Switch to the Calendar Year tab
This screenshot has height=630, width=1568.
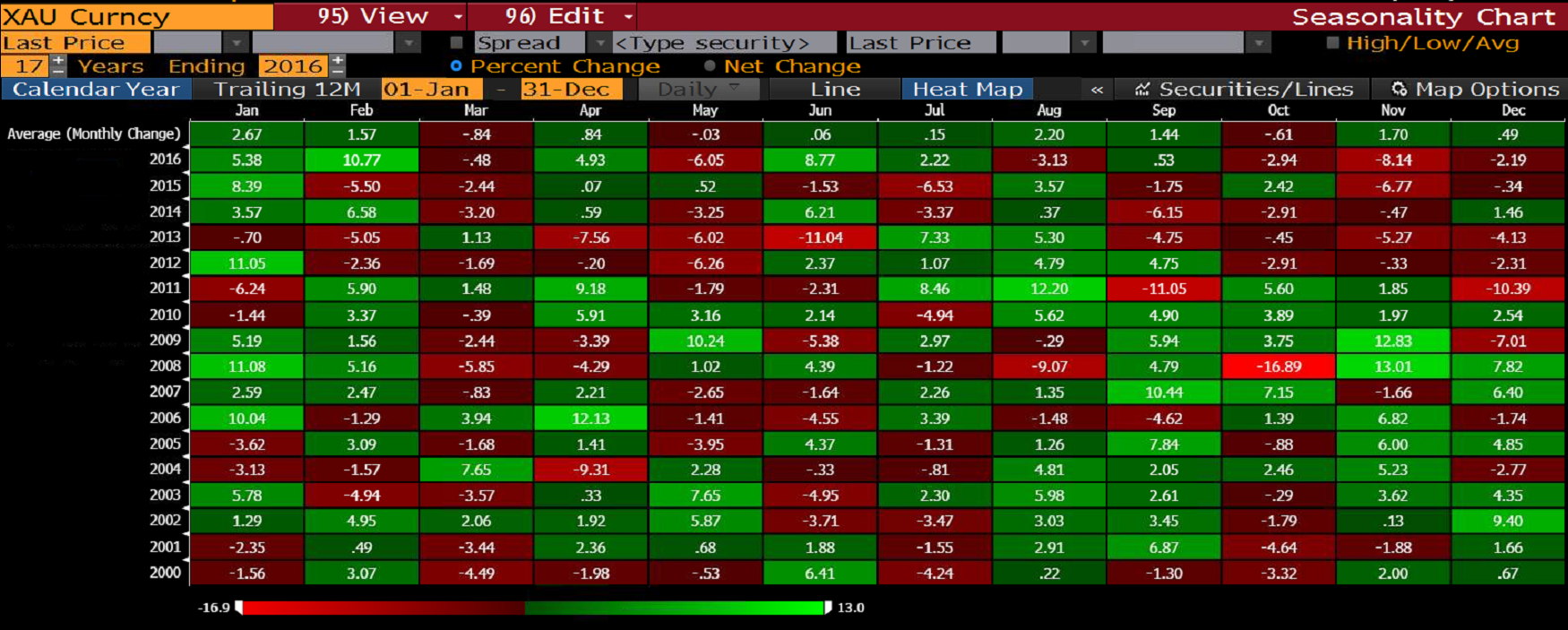click(95, 89)
